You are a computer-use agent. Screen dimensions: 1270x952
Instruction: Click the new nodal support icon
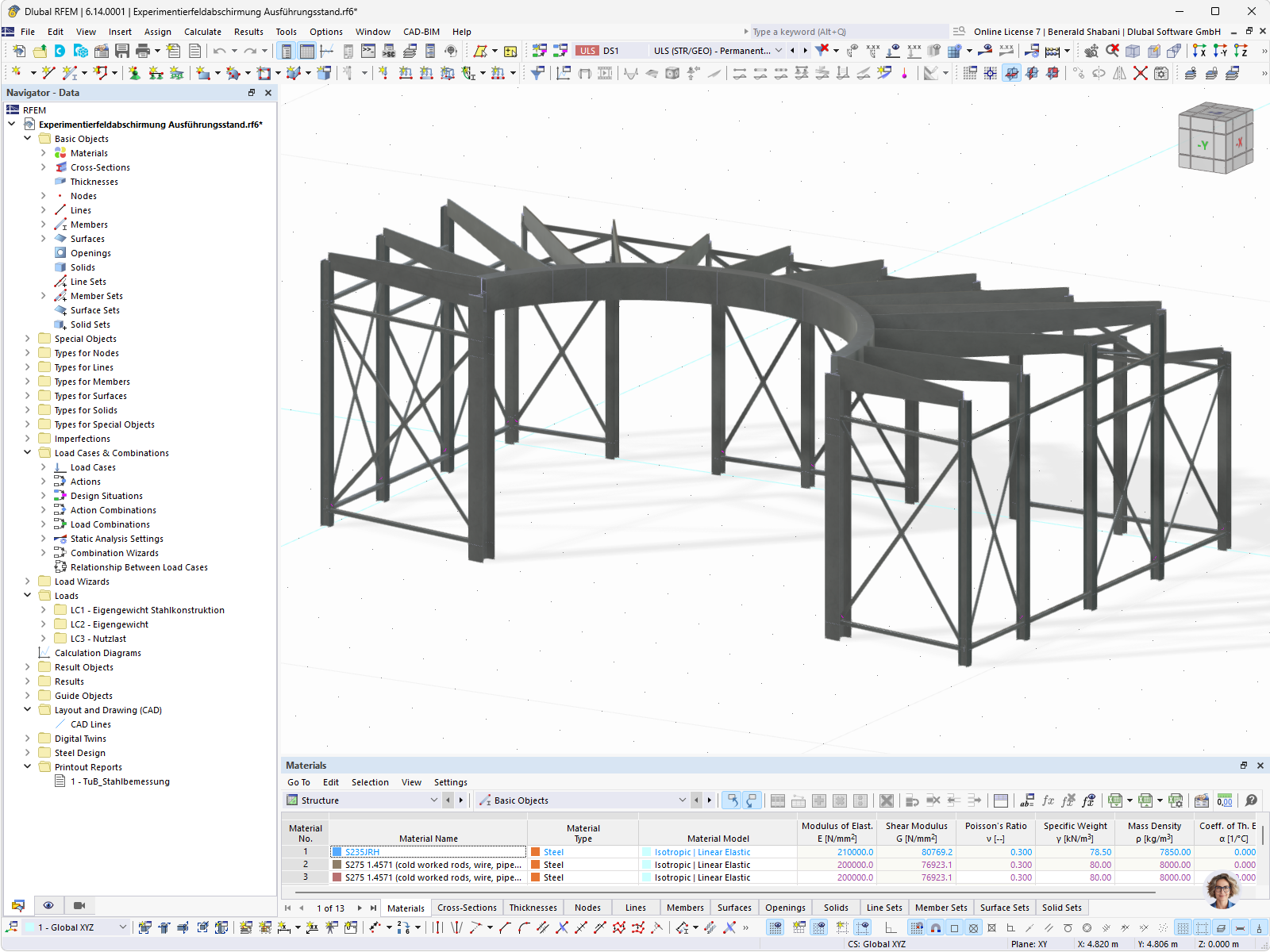point(134,73)
